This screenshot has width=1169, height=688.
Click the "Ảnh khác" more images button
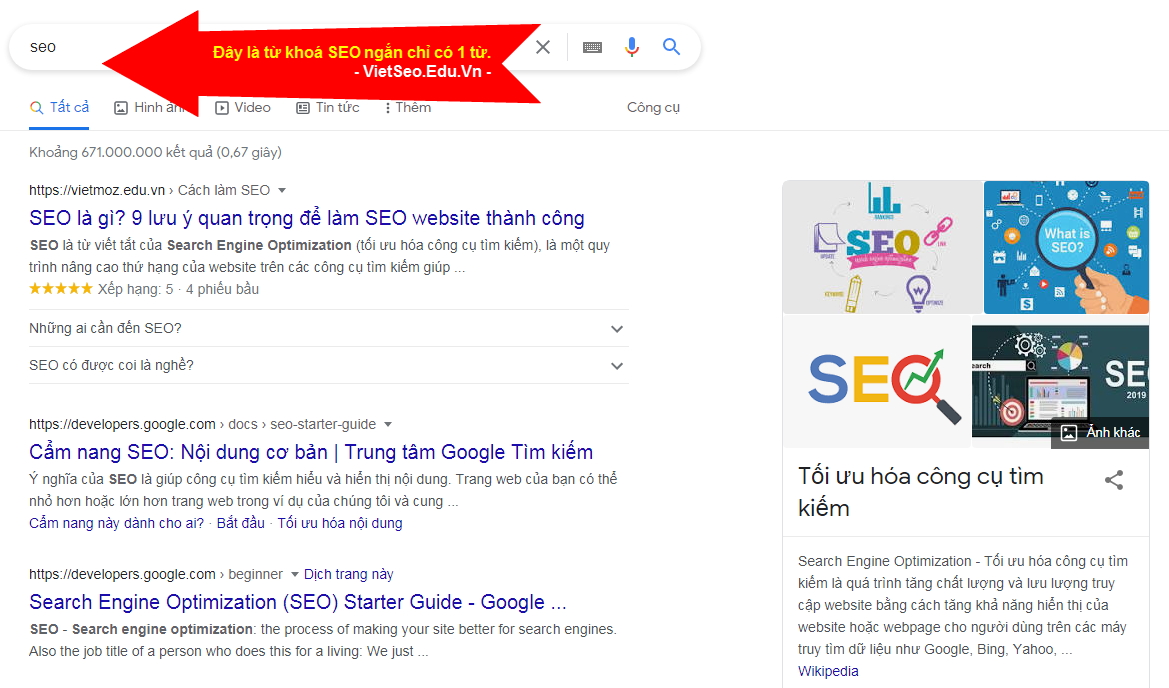pyautogui.click(x=1099, y=432)
